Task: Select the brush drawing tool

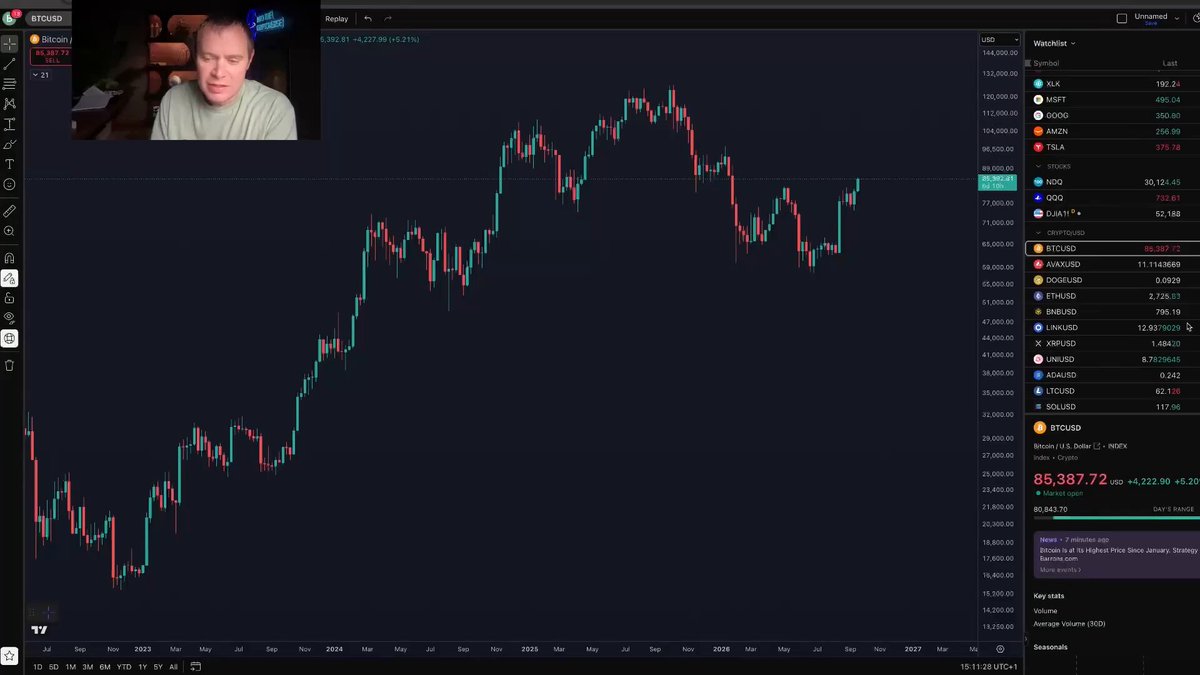Action: [10, 144]
